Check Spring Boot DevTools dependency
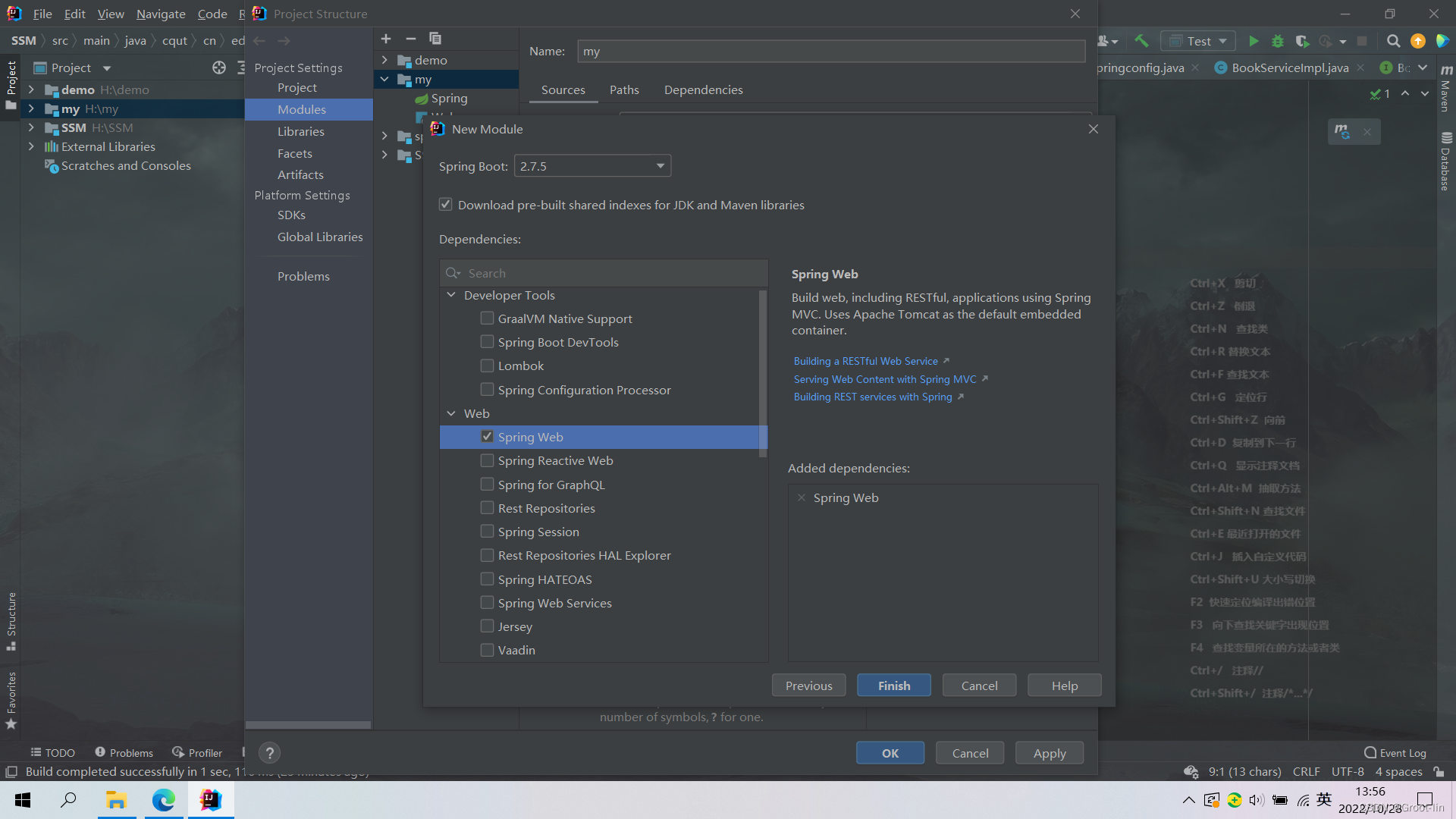This screenshot has width=1456, height=819. [x=487, y=342]
